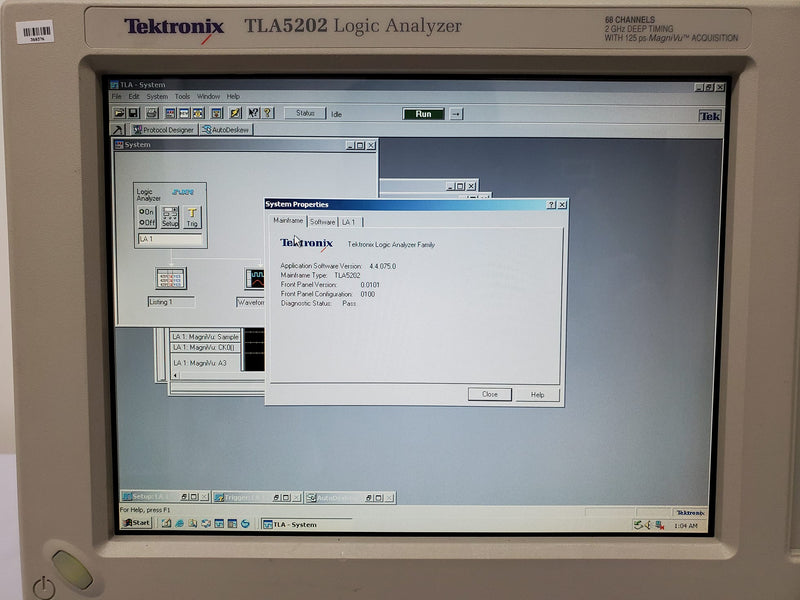Viewport: 800px width, 600px height.
Task: Open the System menu
Action: tap(157, 96)
